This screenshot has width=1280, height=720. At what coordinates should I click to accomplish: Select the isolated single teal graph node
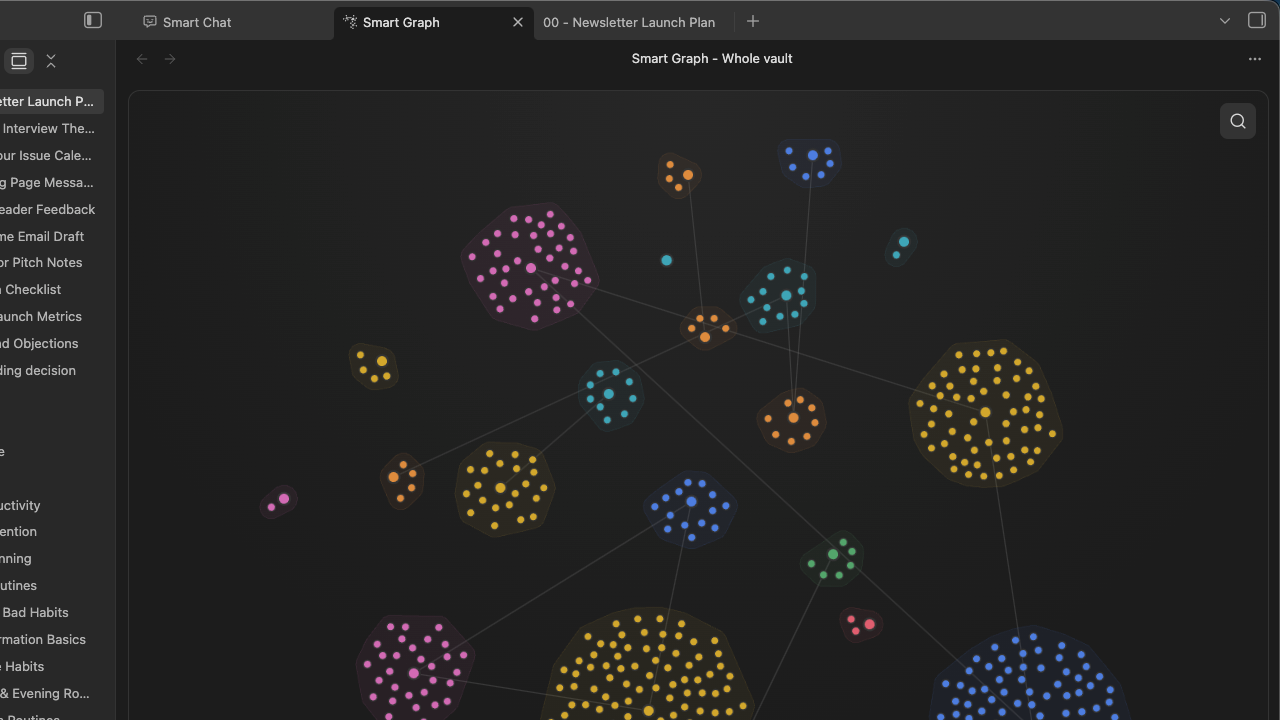click(666, 260)
